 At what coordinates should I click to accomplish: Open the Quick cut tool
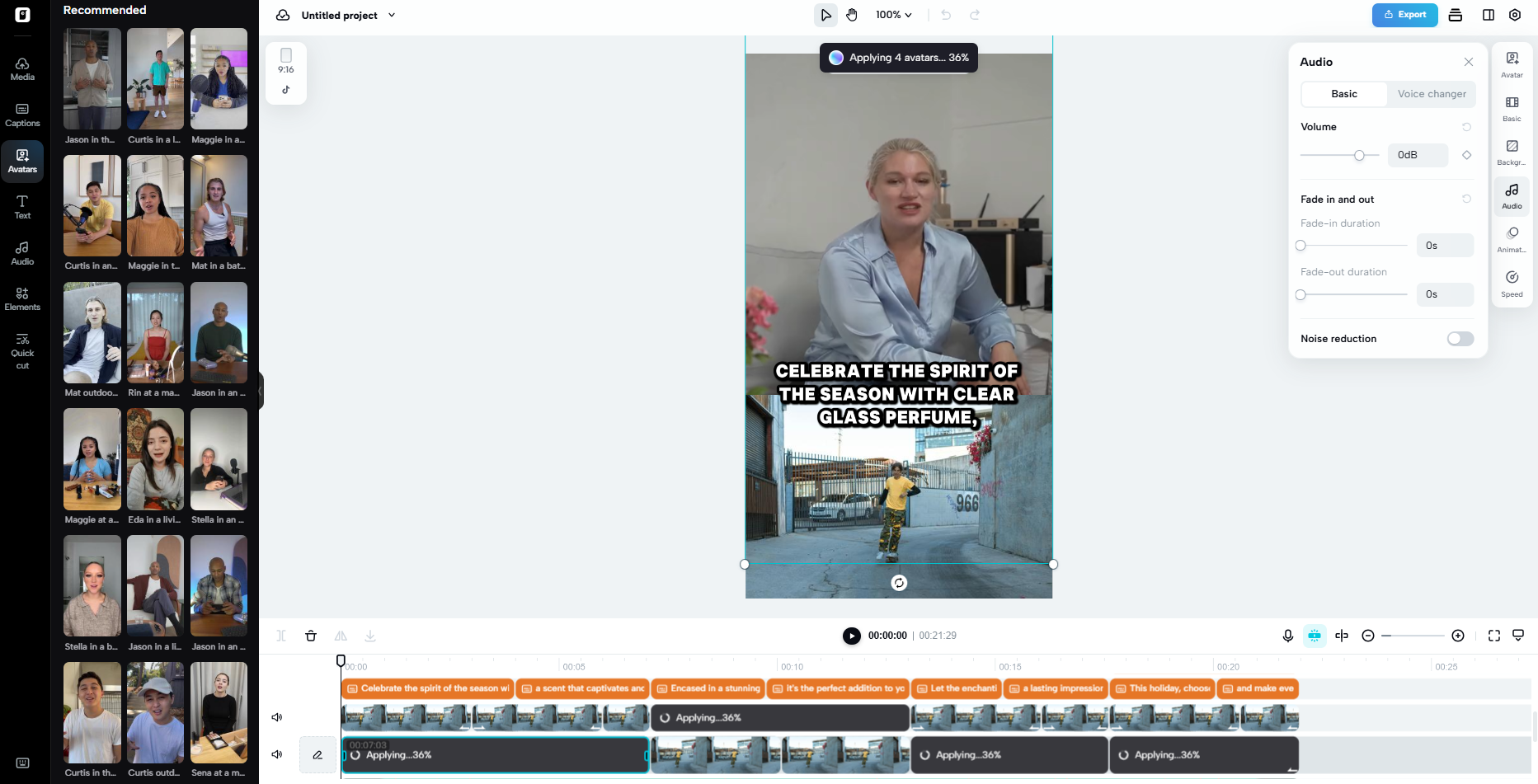[22, 351]
